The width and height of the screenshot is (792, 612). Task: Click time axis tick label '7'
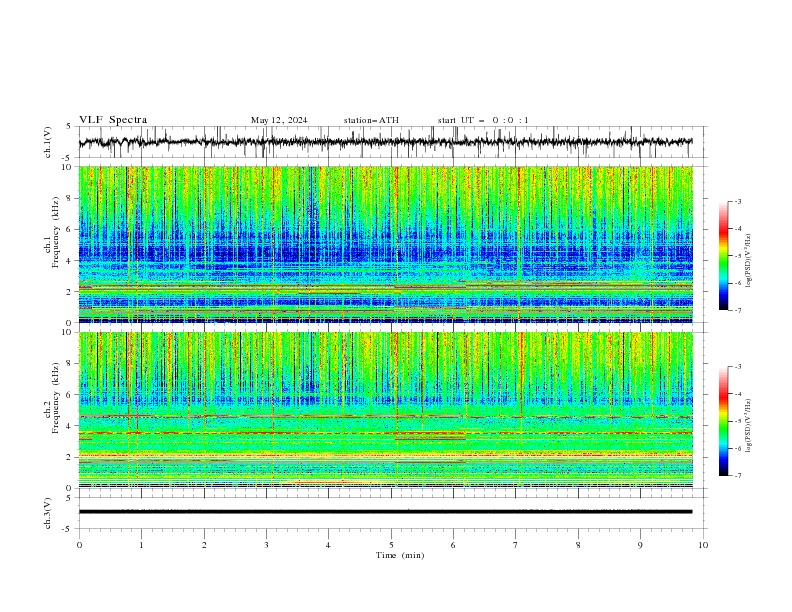[515, 545]
